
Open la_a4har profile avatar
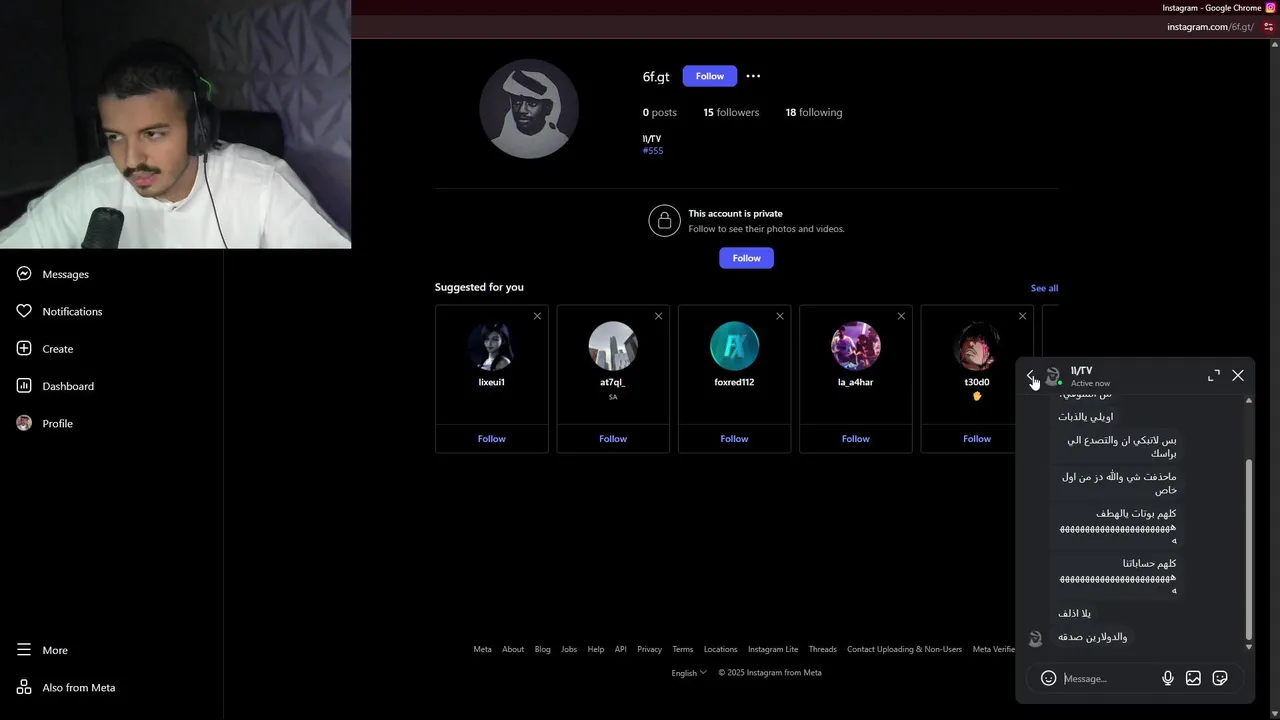click(855, 346)
